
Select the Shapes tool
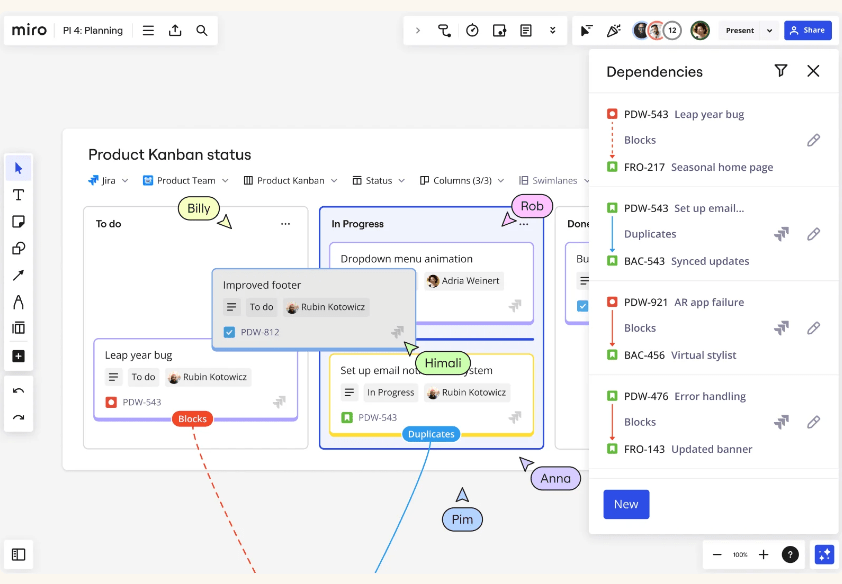[18, 249]
